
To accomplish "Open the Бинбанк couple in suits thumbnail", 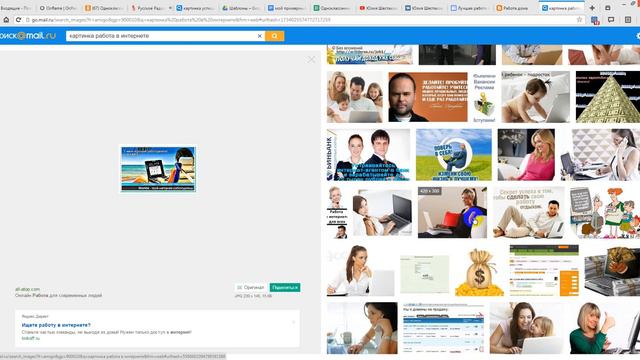I will pyautogui.click(x=368, y=155).
